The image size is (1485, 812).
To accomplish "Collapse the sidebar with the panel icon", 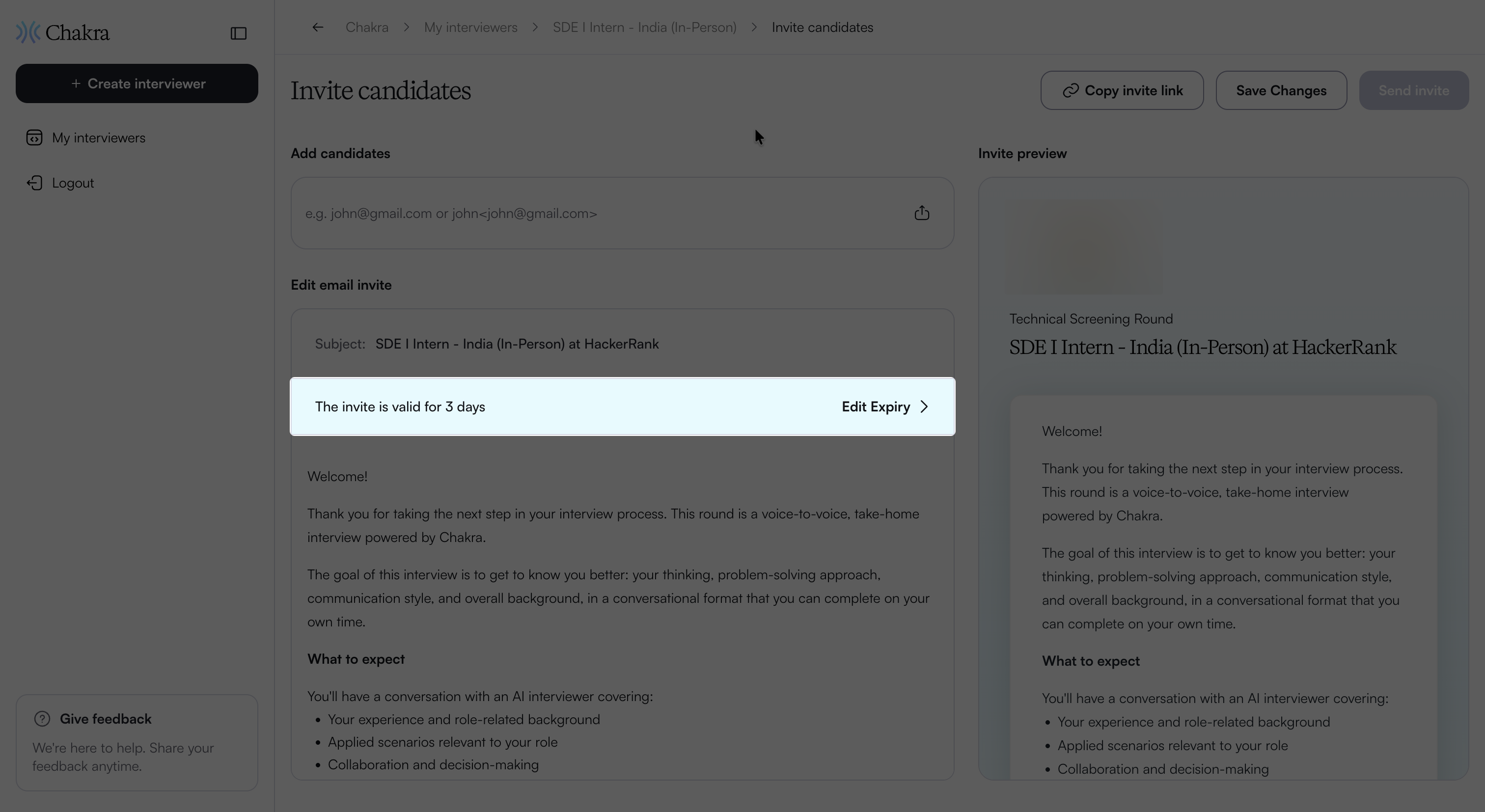I will (238, 33).
